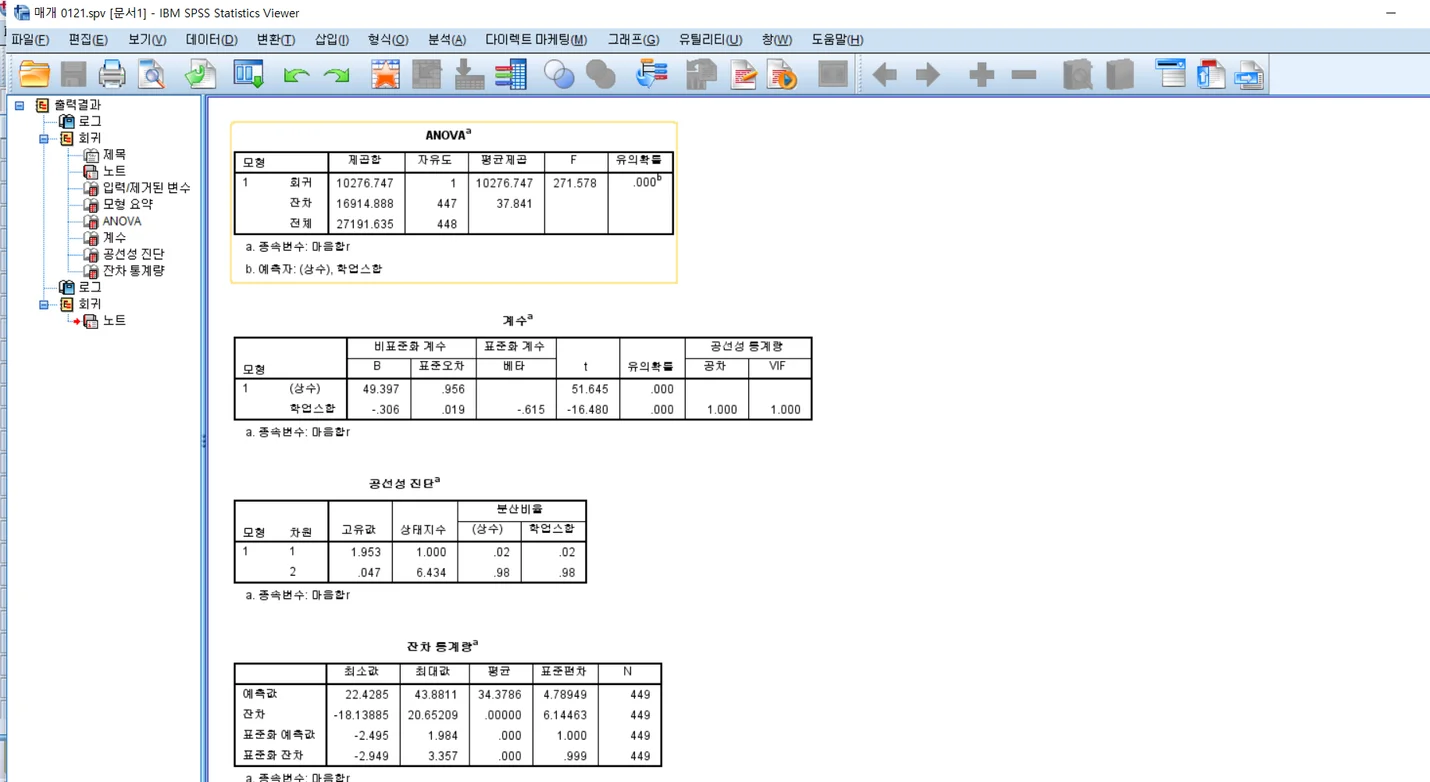Screen dimensions: 1430x782
Task: Open the 그래프(G) menu
Action: coord(633,40)
